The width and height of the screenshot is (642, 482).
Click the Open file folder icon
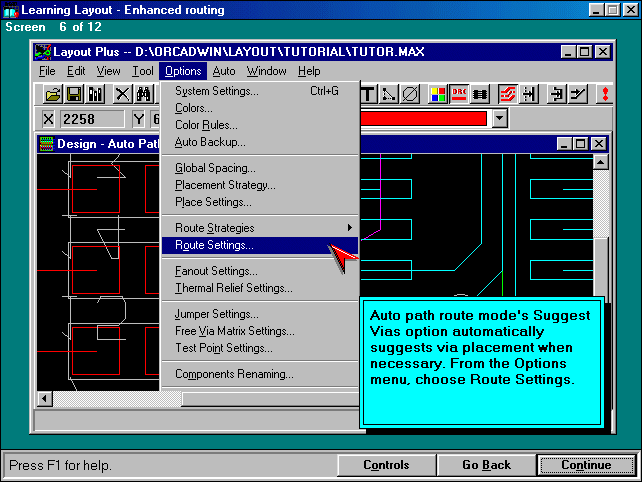[x=54, y=94]
